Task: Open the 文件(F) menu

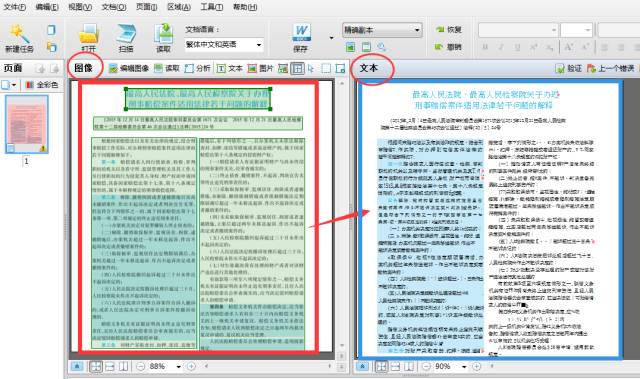Action: coord(15,7)
